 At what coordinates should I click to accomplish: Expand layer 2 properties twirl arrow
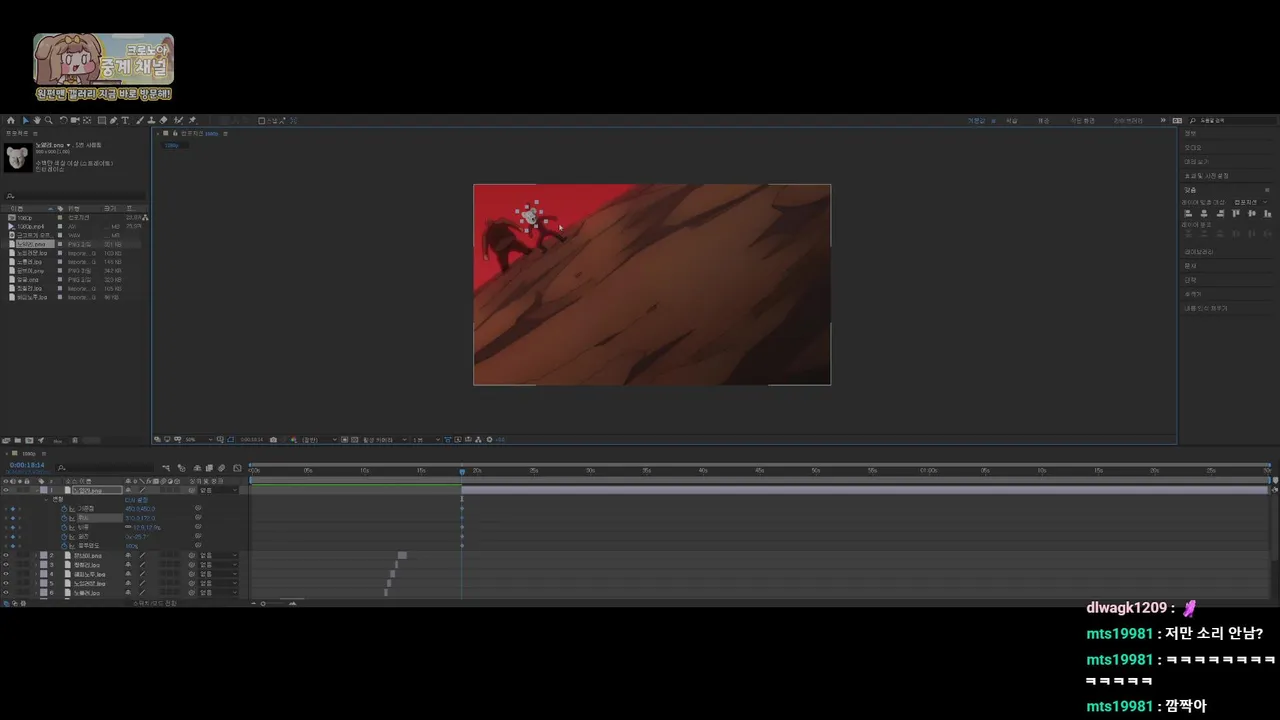tap(36, 555)
